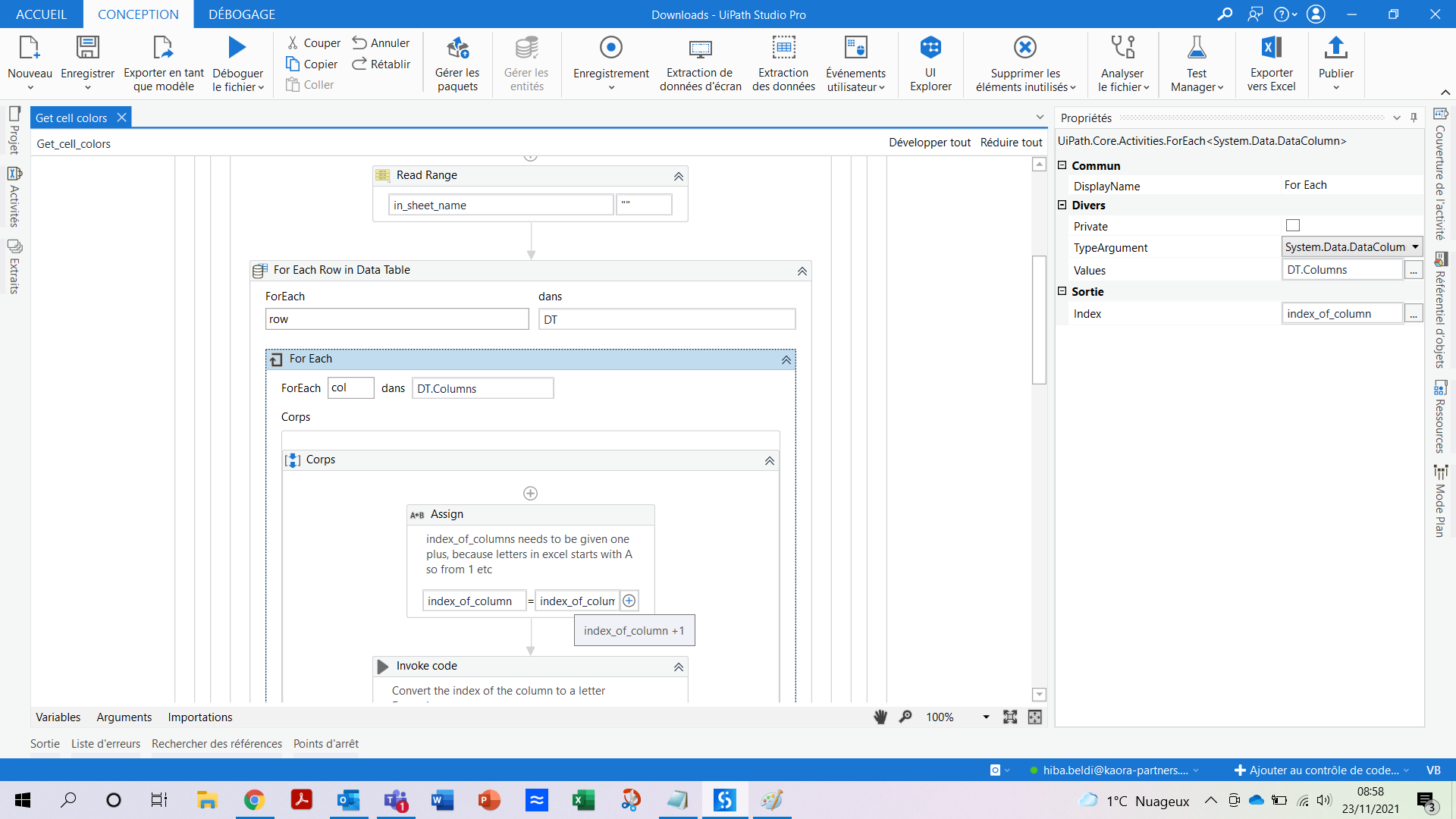Open UI Explorer
1456x819 pixels.
(x=930, y=64)
